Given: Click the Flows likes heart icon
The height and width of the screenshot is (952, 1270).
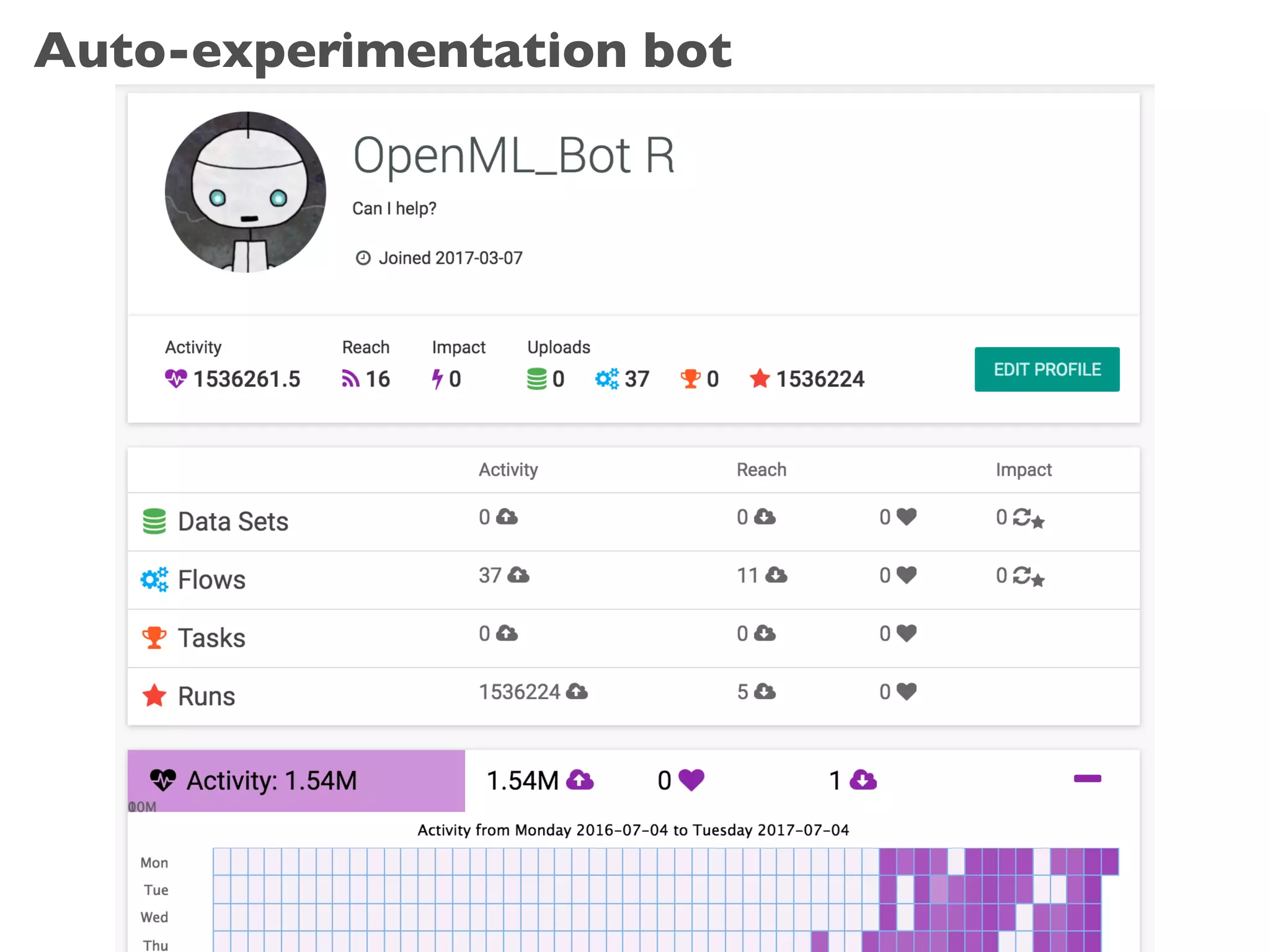Looking at the screenshot, I should tap(907, 575).
